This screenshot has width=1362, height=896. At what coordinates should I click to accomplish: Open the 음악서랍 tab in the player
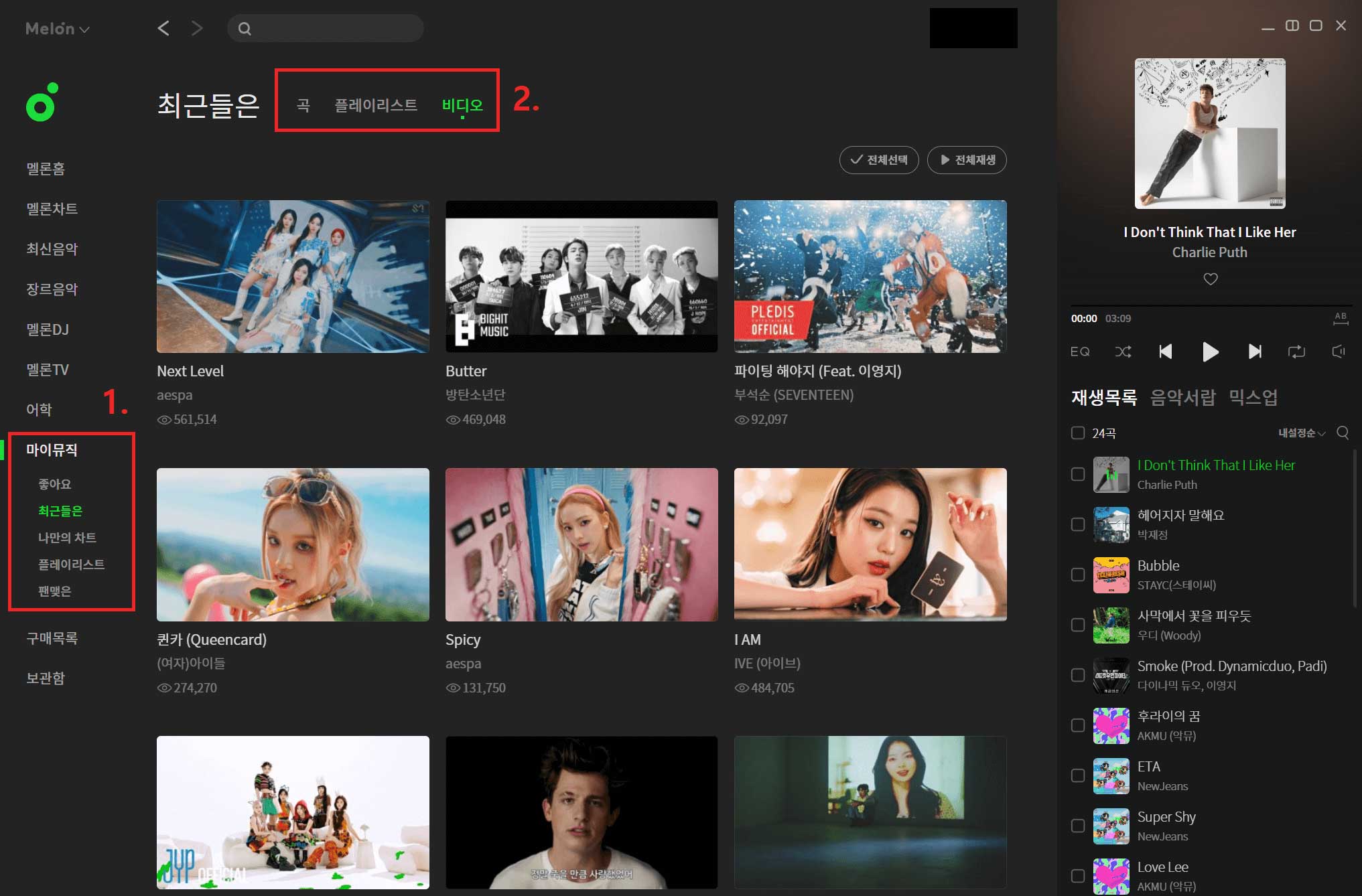click(1182, 397)
